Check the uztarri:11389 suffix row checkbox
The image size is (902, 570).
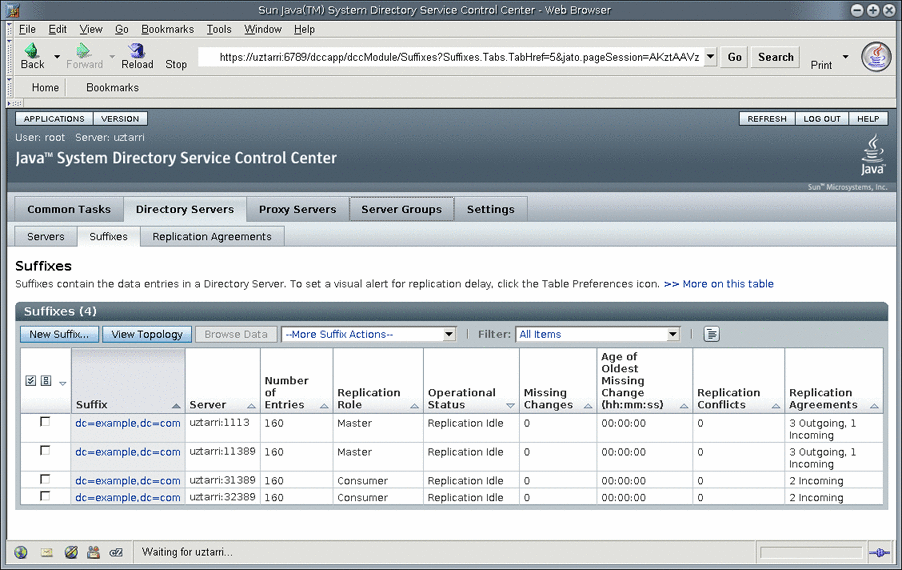pos(45,450)
